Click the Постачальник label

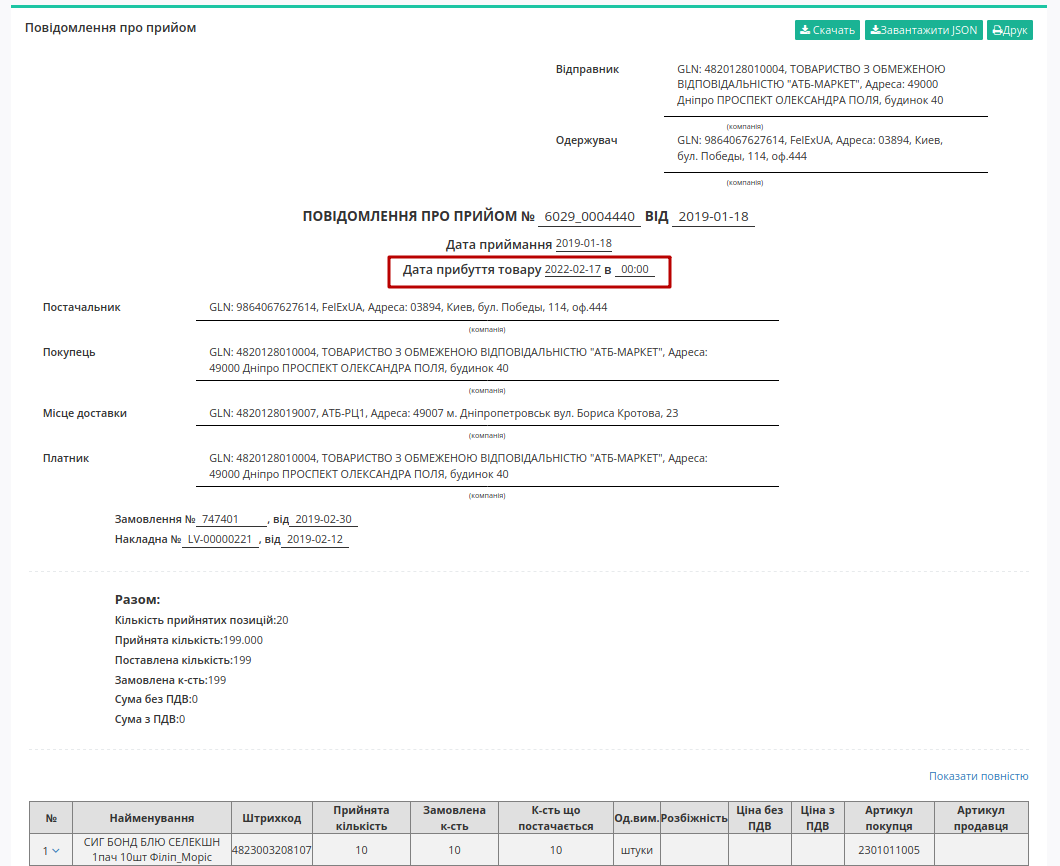point(82,307)
